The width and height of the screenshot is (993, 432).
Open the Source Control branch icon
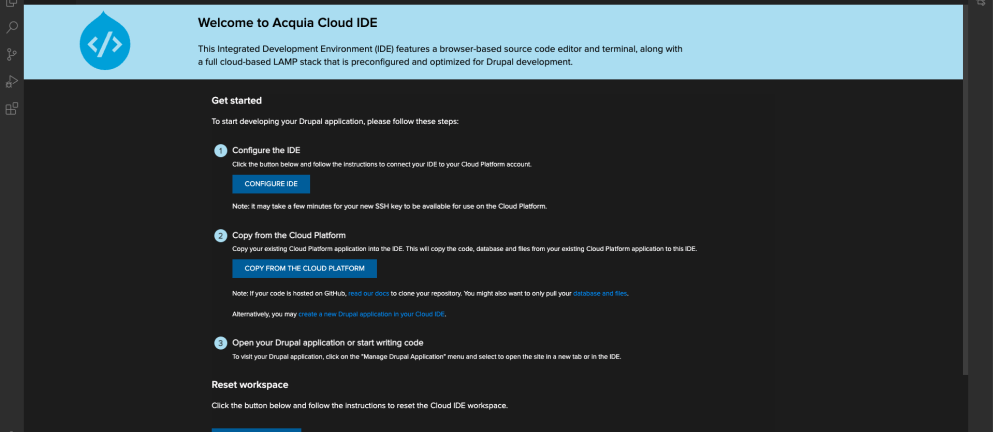click(x=12, y=55)
